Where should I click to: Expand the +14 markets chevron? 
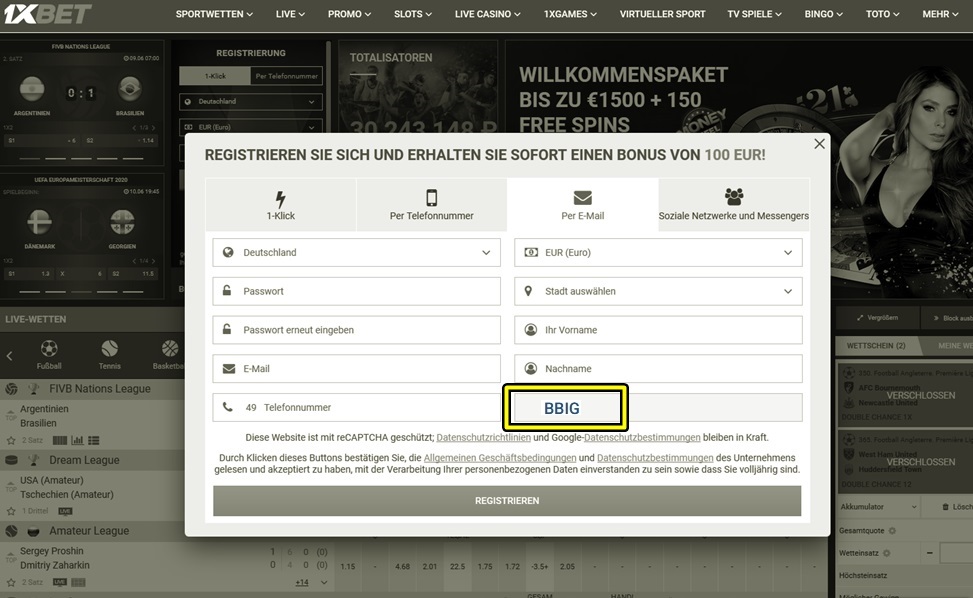click(x=324, y=582)
